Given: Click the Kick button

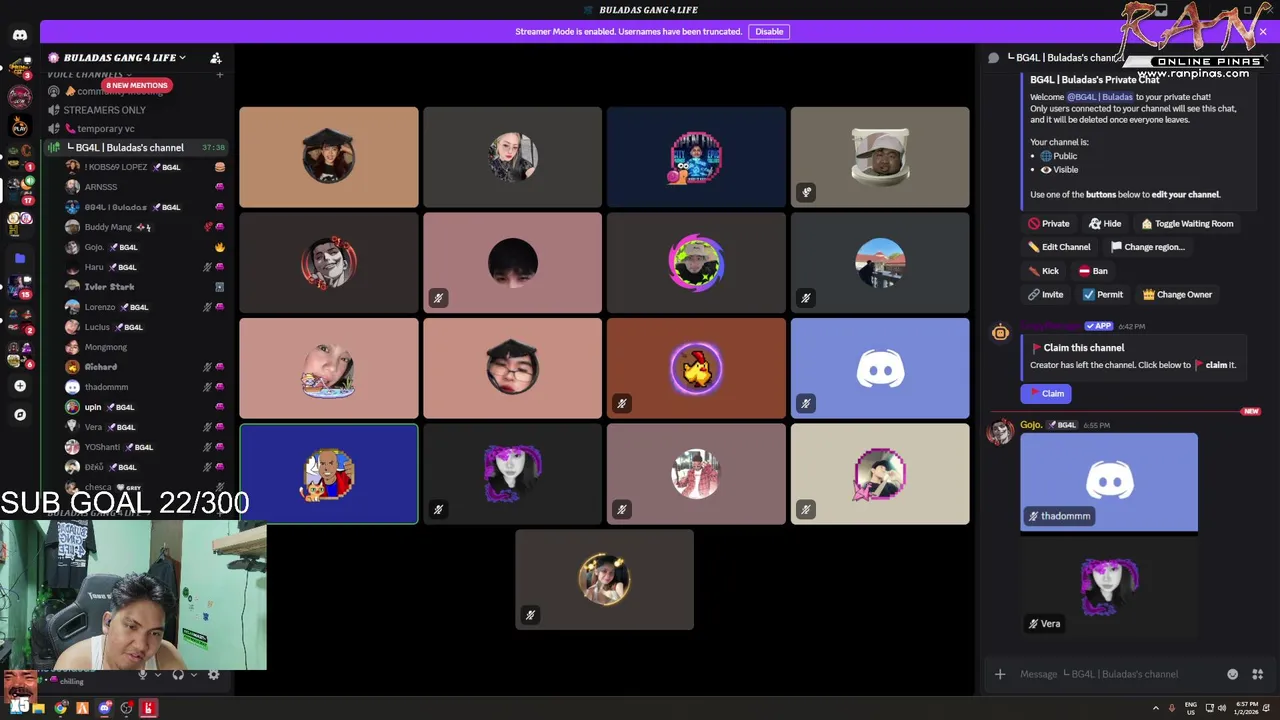Looking at the screenshot, I should pos(1043,271).
